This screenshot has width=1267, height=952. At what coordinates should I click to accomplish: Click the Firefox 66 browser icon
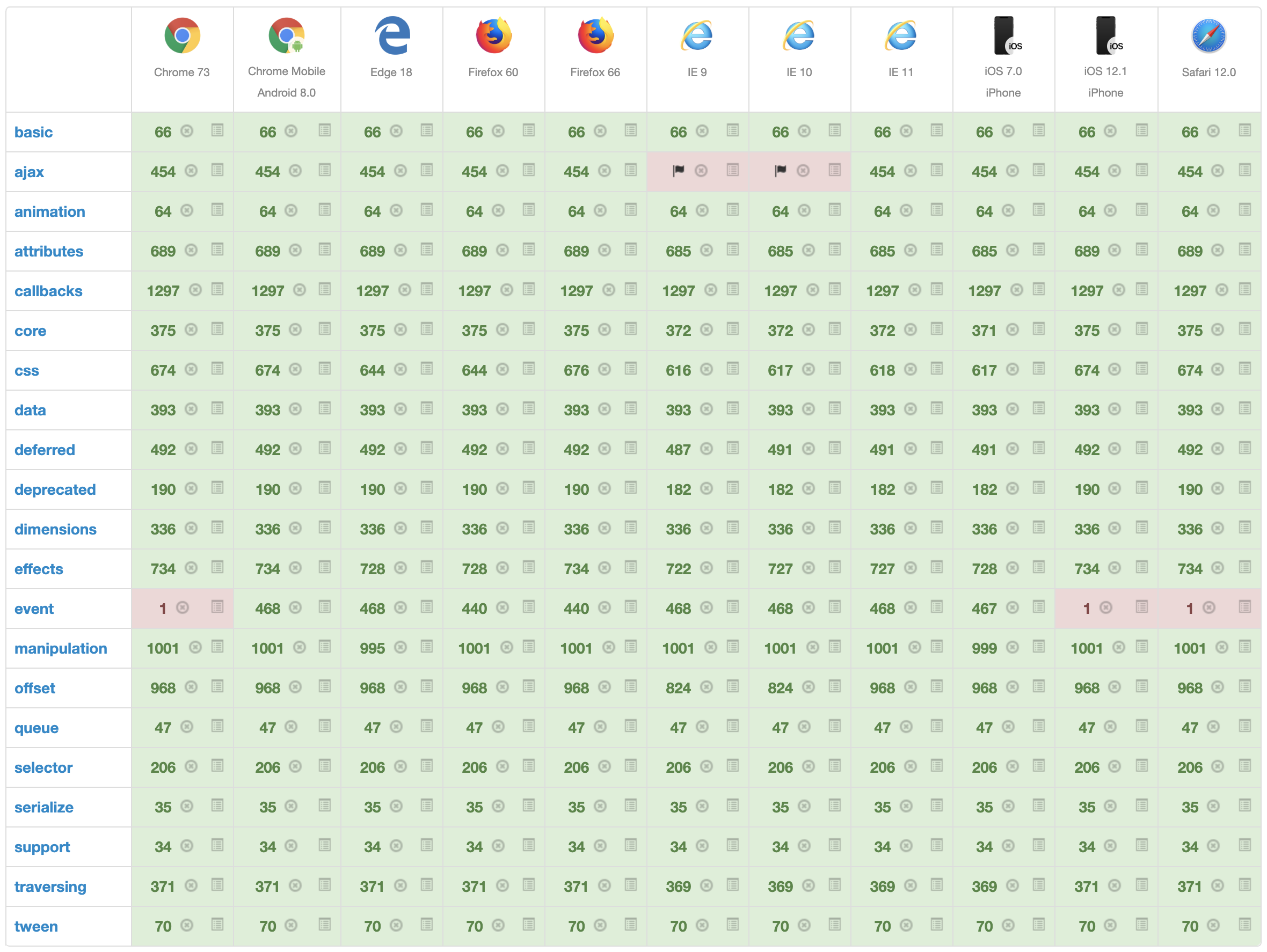tap(594, 35)
